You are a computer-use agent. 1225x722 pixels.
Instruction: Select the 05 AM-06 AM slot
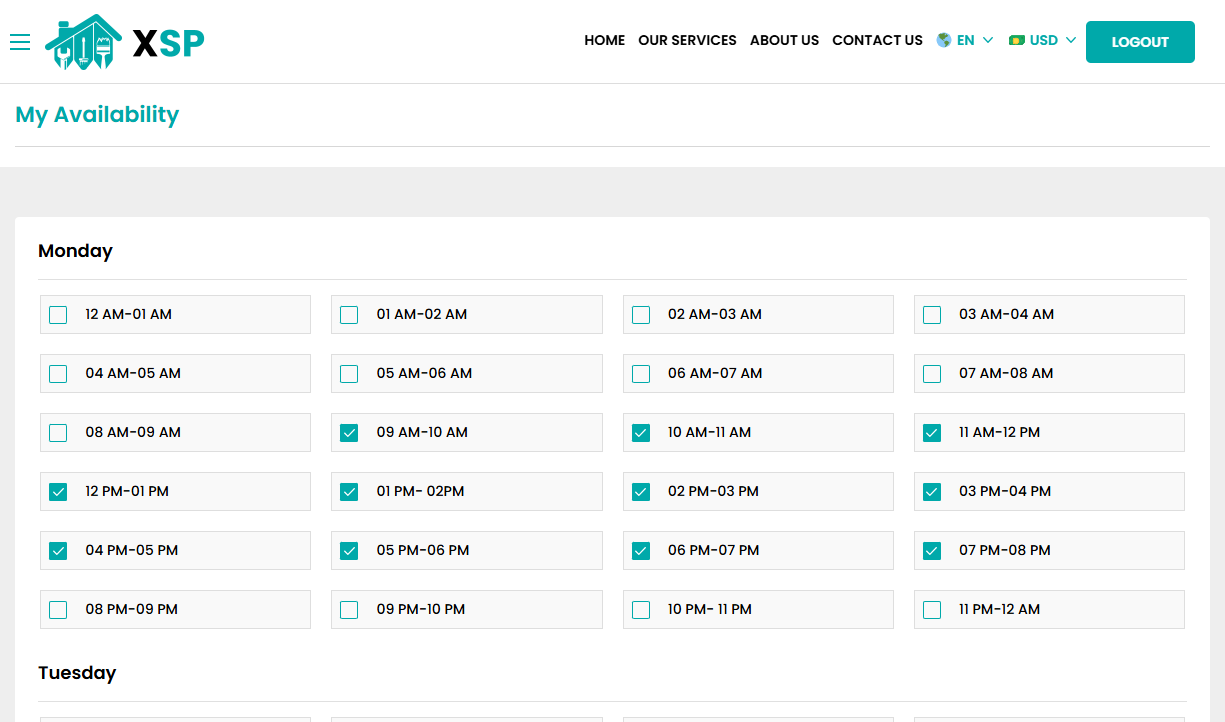click(349, 373)
